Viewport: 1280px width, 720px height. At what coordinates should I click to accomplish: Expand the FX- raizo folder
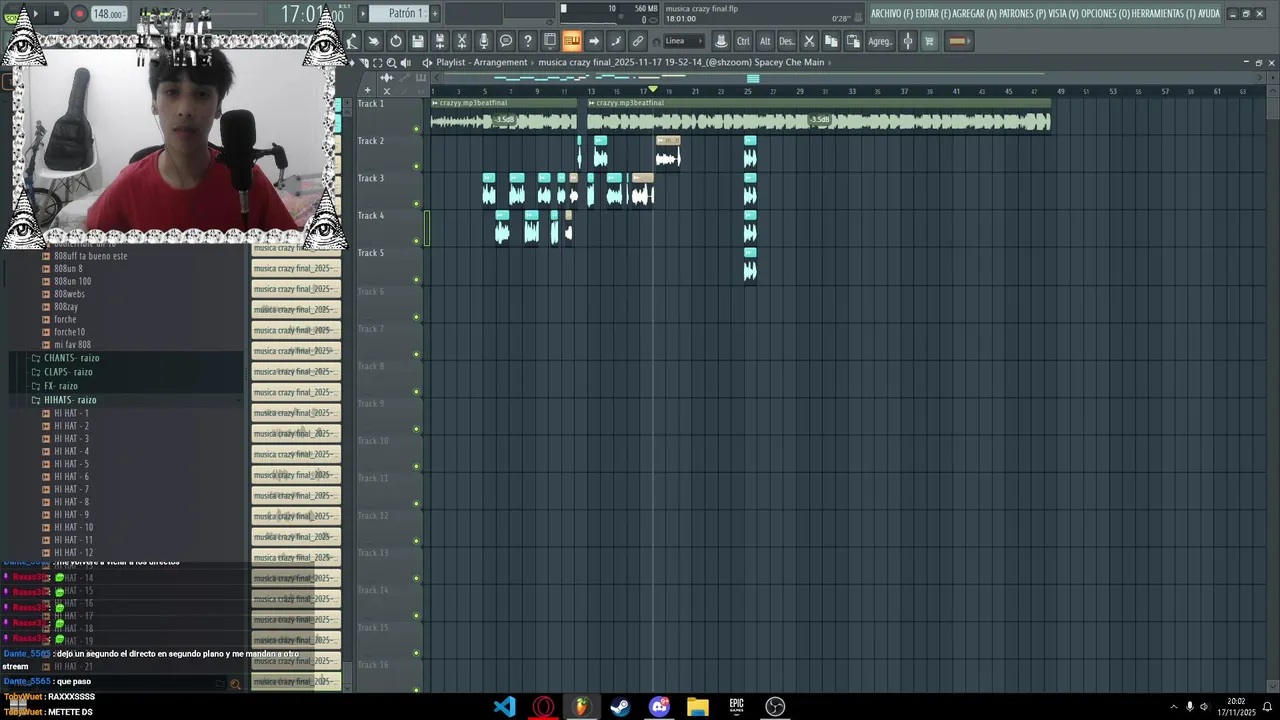pyautogui.click(x=60, y=386)
